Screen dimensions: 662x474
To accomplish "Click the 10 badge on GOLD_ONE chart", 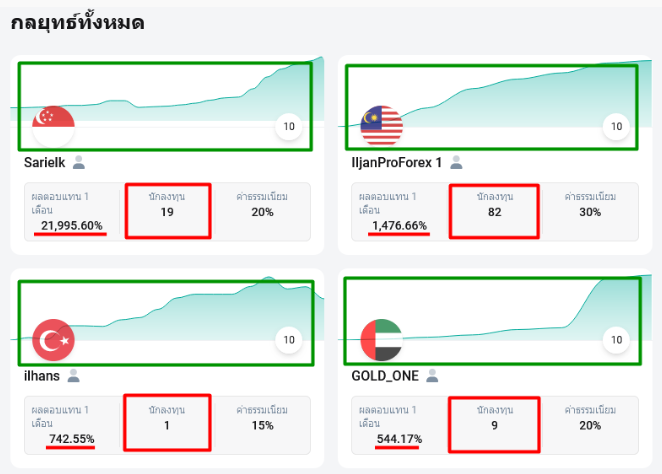I will click(x=616, y=340).
